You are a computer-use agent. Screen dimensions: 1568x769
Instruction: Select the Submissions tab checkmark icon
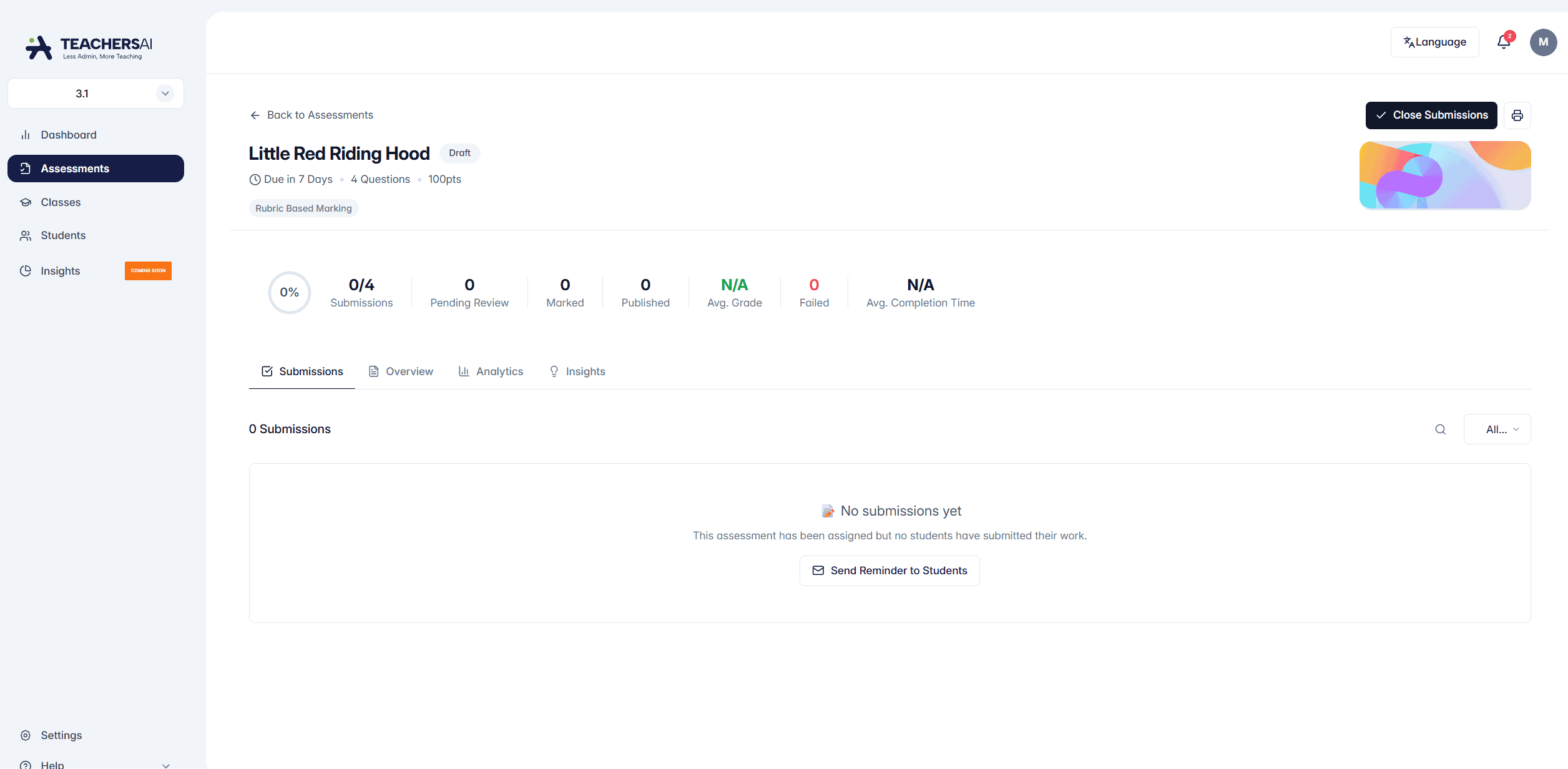click(267, 371)
